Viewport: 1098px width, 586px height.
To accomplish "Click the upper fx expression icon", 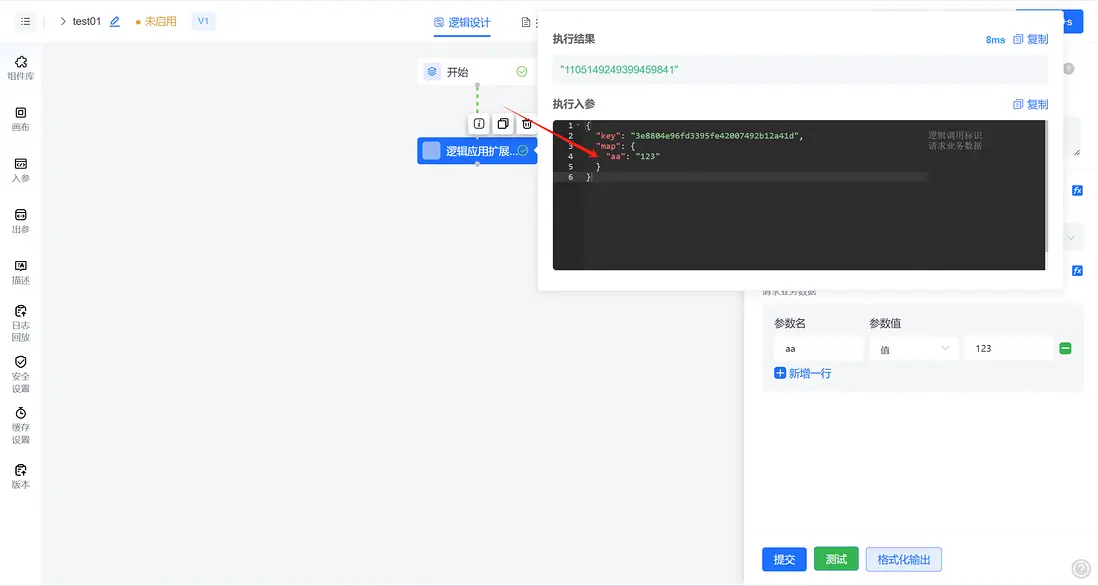I will pos(1077,190).
